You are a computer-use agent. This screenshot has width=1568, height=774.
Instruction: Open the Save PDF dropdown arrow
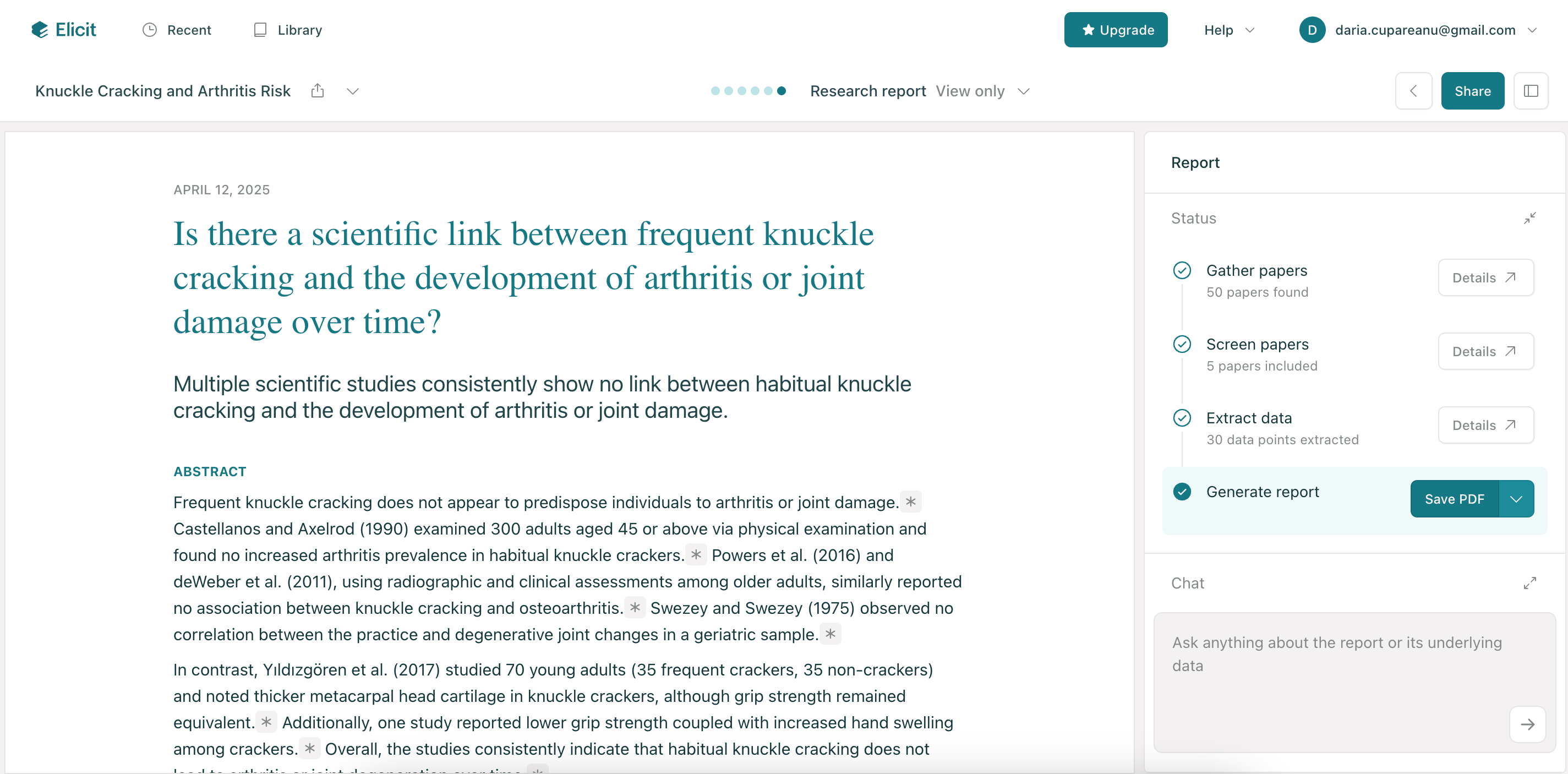(1516, 499)
